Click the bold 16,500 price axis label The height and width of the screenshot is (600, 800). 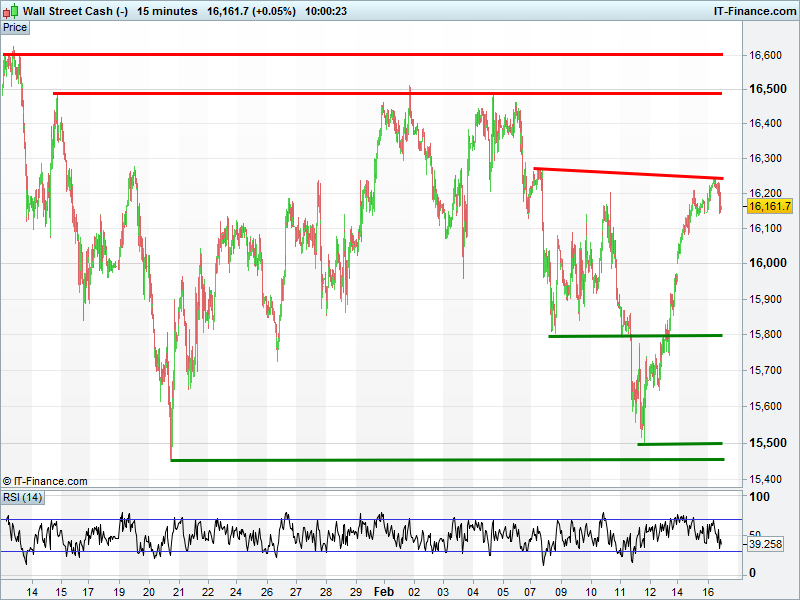pos(767,89)
